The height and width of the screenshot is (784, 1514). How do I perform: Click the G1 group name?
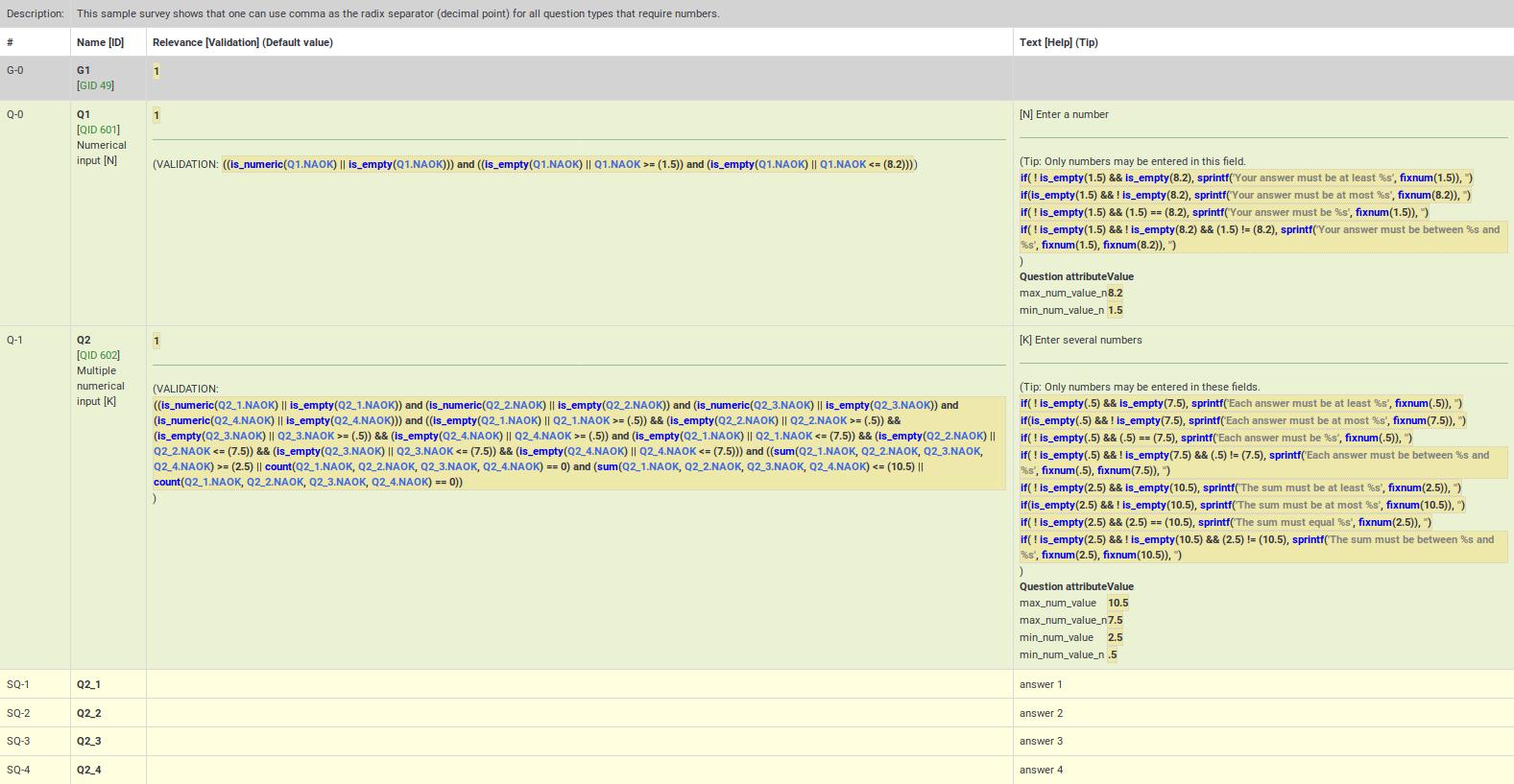point(84,70)
